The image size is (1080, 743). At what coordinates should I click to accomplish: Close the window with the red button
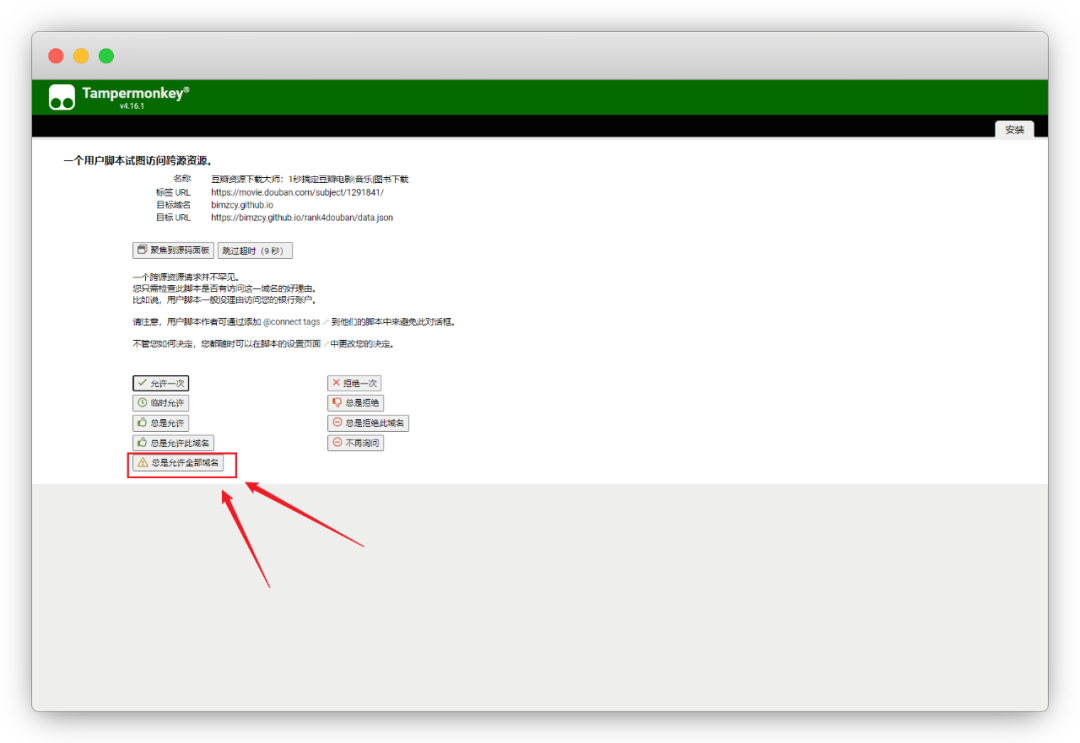(56, 56)
